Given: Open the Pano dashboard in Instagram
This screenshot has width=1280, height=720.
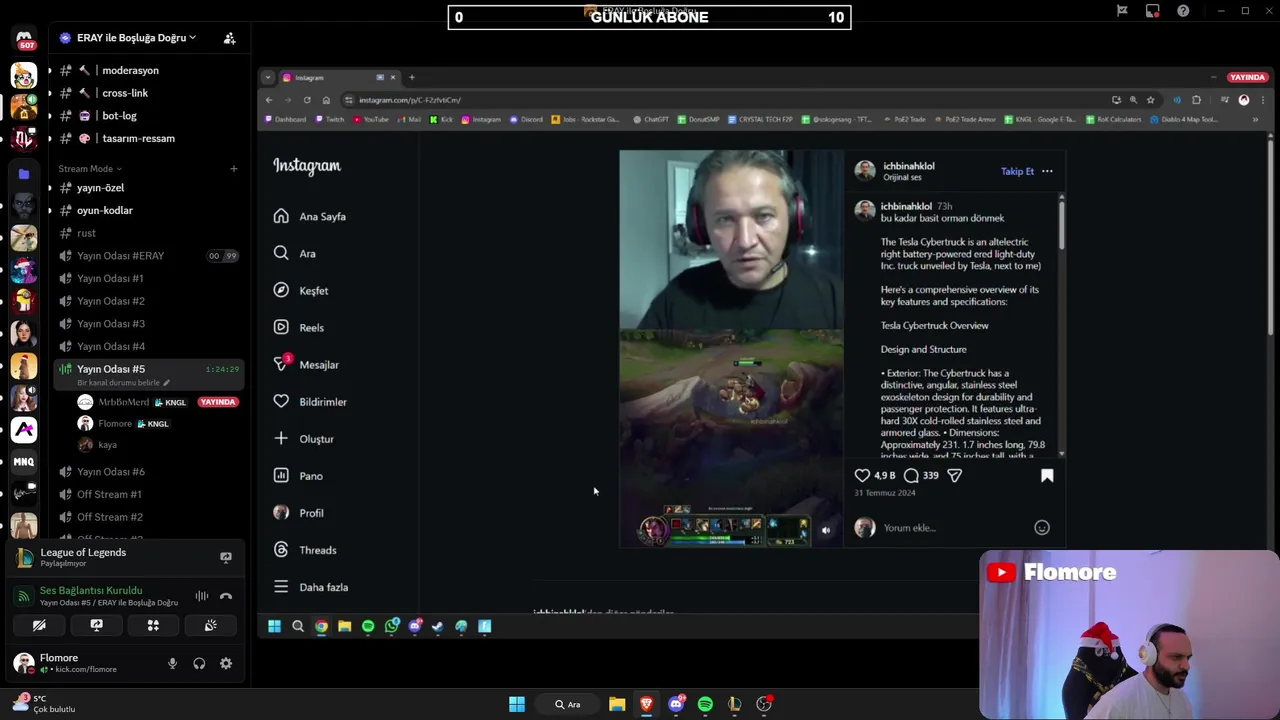Looking at the screenshot, I should 298,475.
